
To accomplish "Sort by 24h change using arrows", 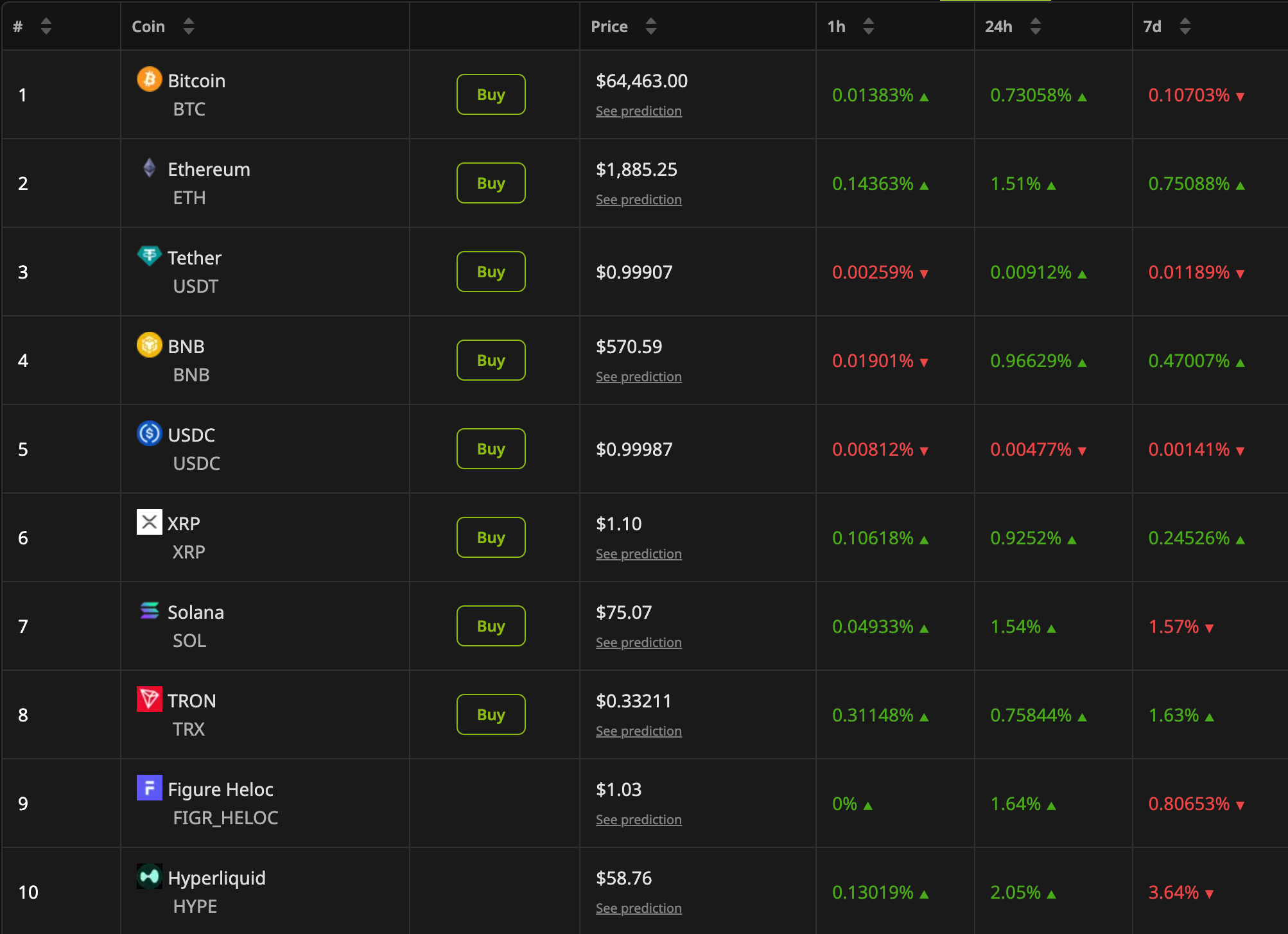I will [1035, 26].
